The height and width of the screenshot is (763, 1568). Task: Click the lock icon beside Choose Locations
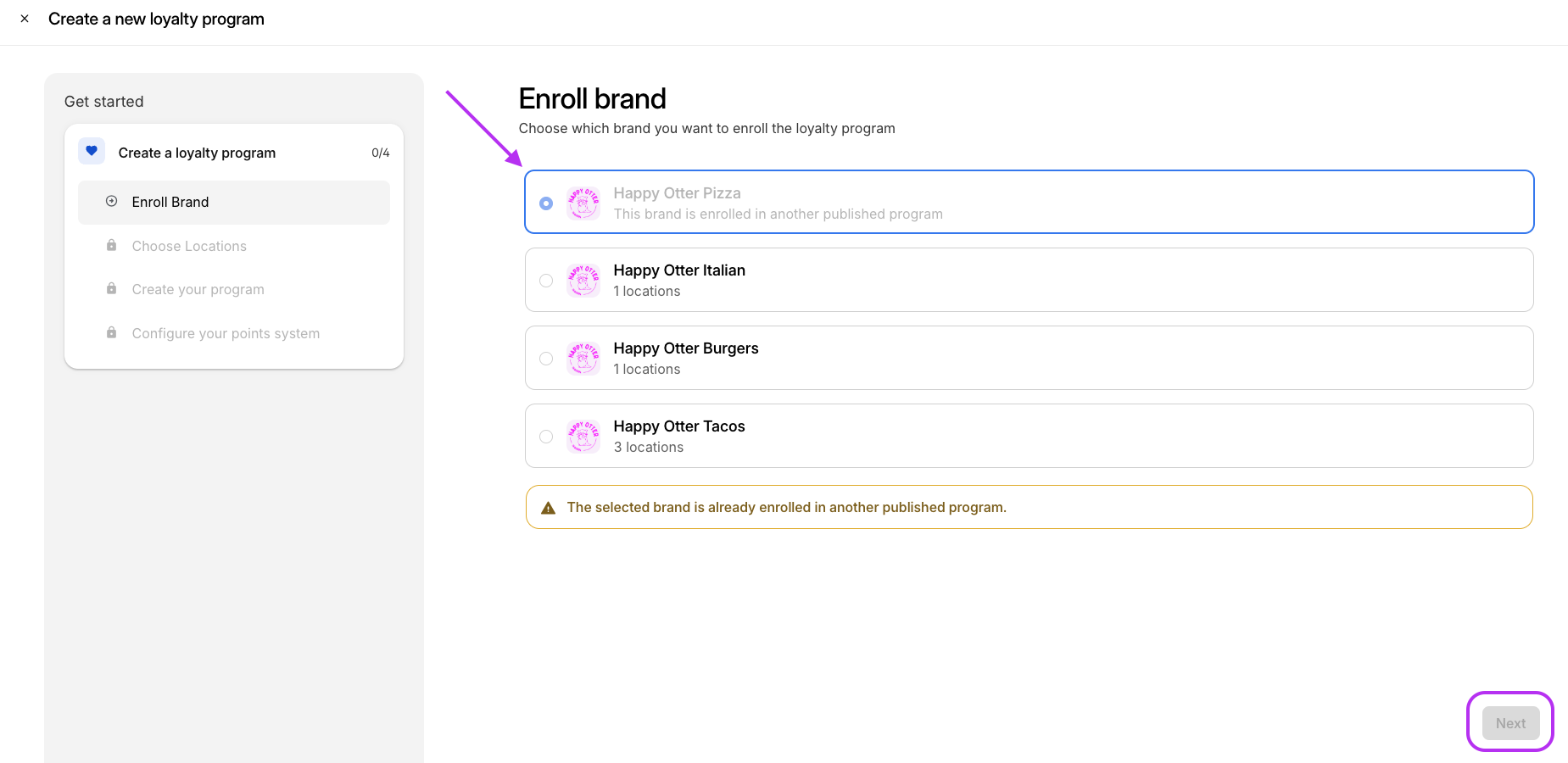(111, 246)
